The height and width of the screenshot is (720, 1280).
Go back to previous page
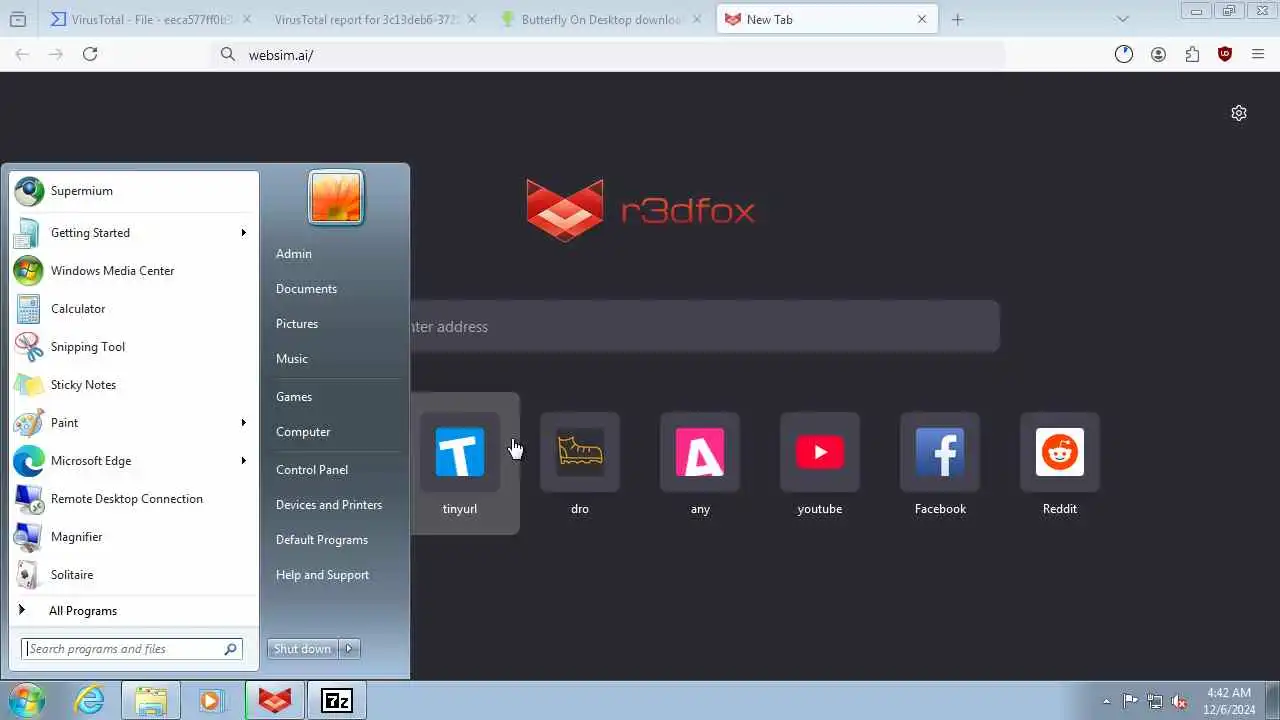[x=22, y=54]
